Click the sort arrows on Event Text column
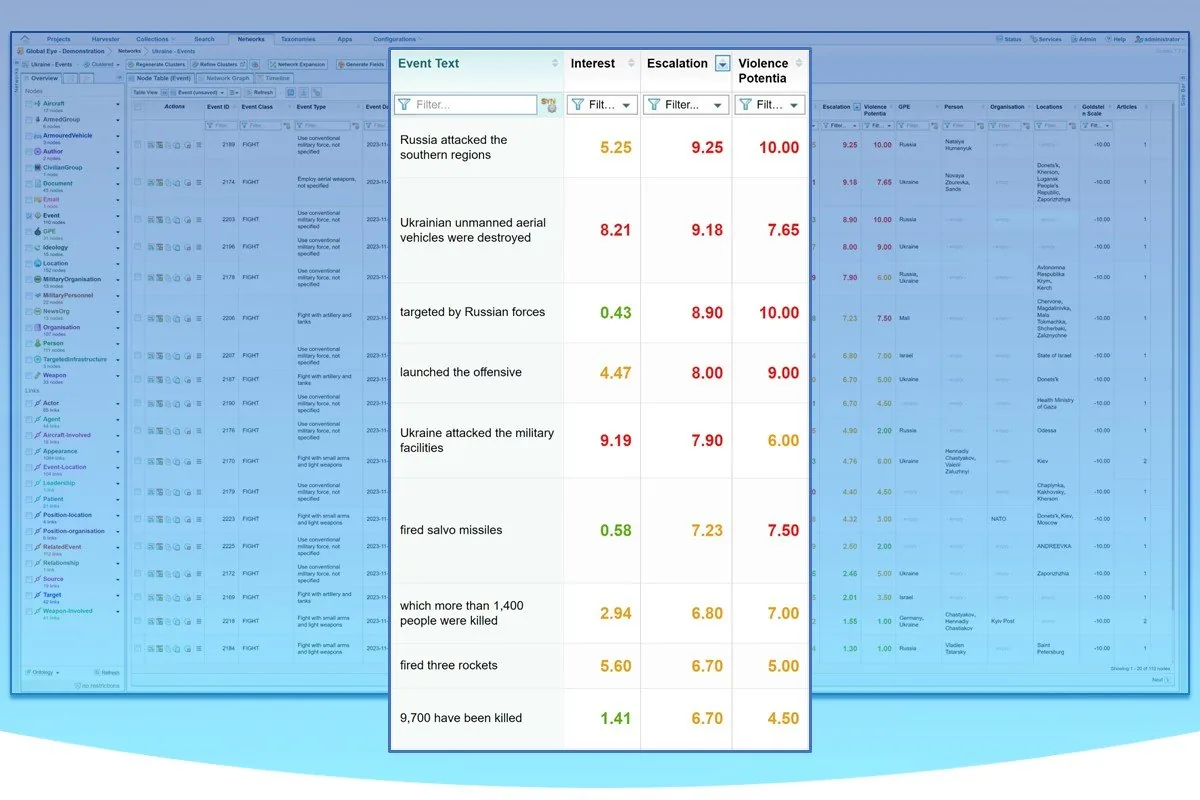The height and width of the screenshot is (800, 1200). point(555,63)
